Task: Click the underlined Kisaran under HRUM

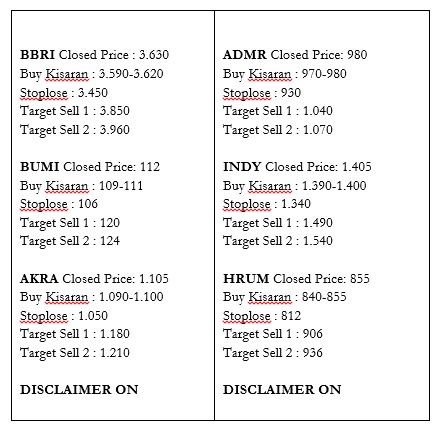Action: (x=270, y=297)
